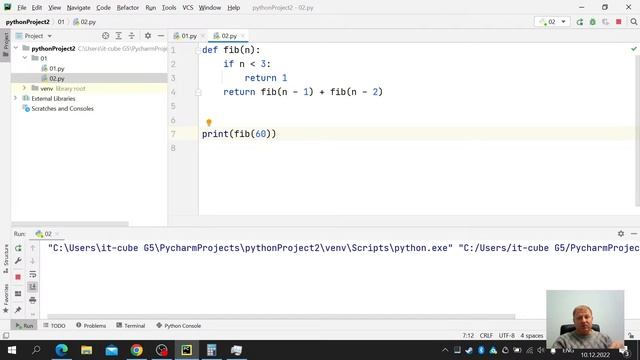Click Run with Coverage icon
This screenshot has height=360, width=640.
click(606, 22)
